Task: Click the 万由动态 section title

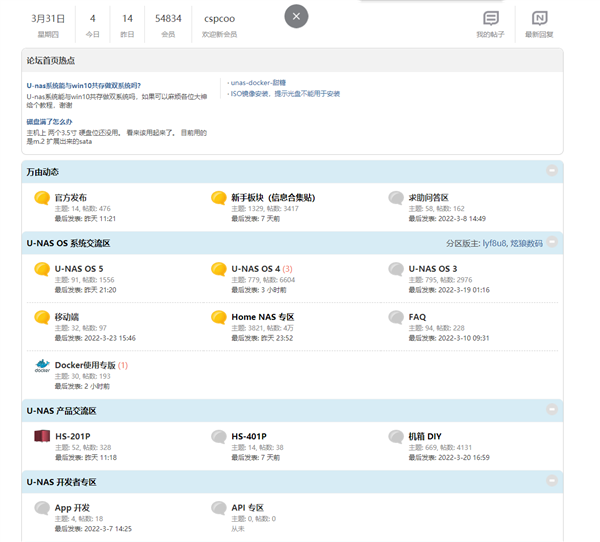Action: tap(42, 172)
